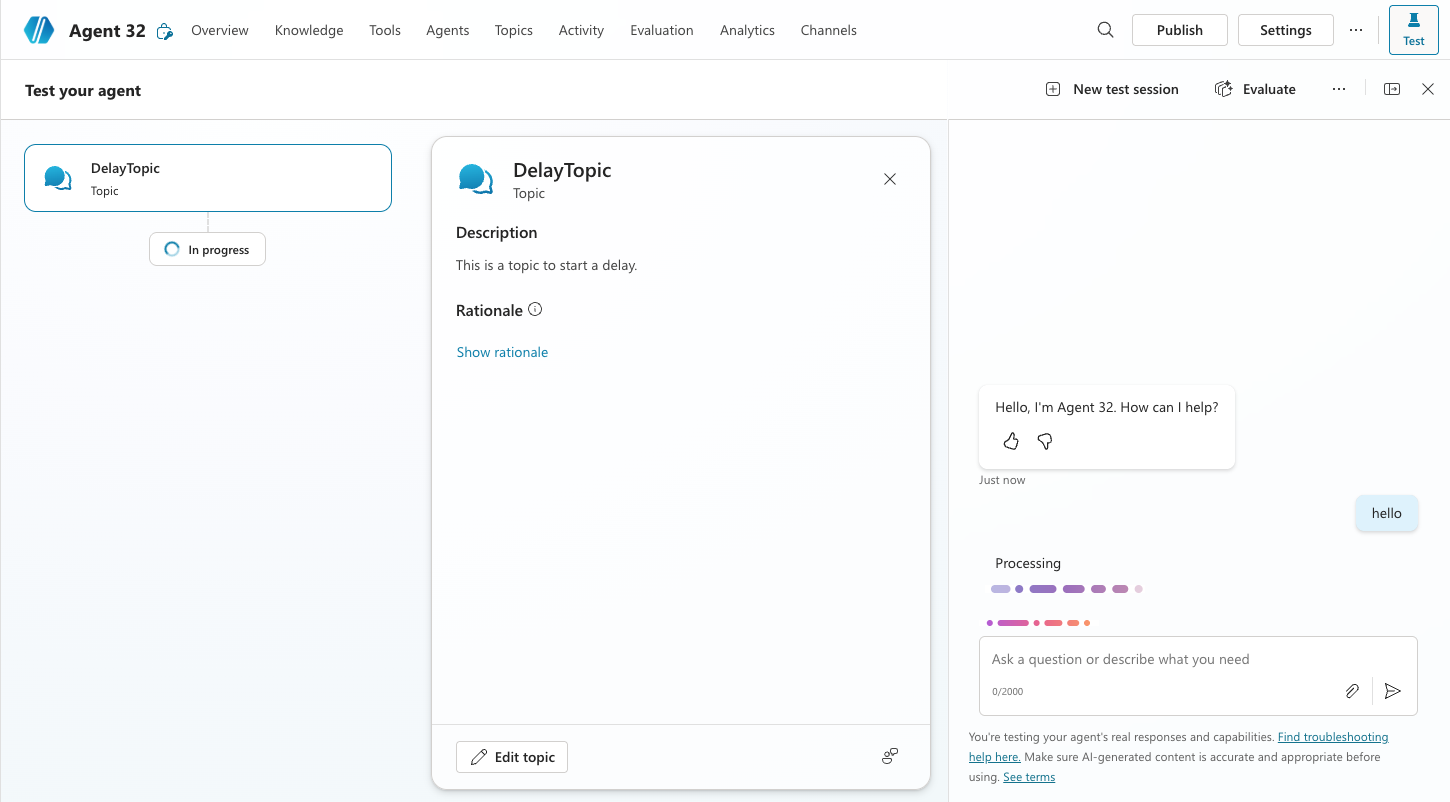Image resolution: width=1450 pixels, height=802 pixels.
Task: Expand Show rationale
Action: (x=502, y=352)
